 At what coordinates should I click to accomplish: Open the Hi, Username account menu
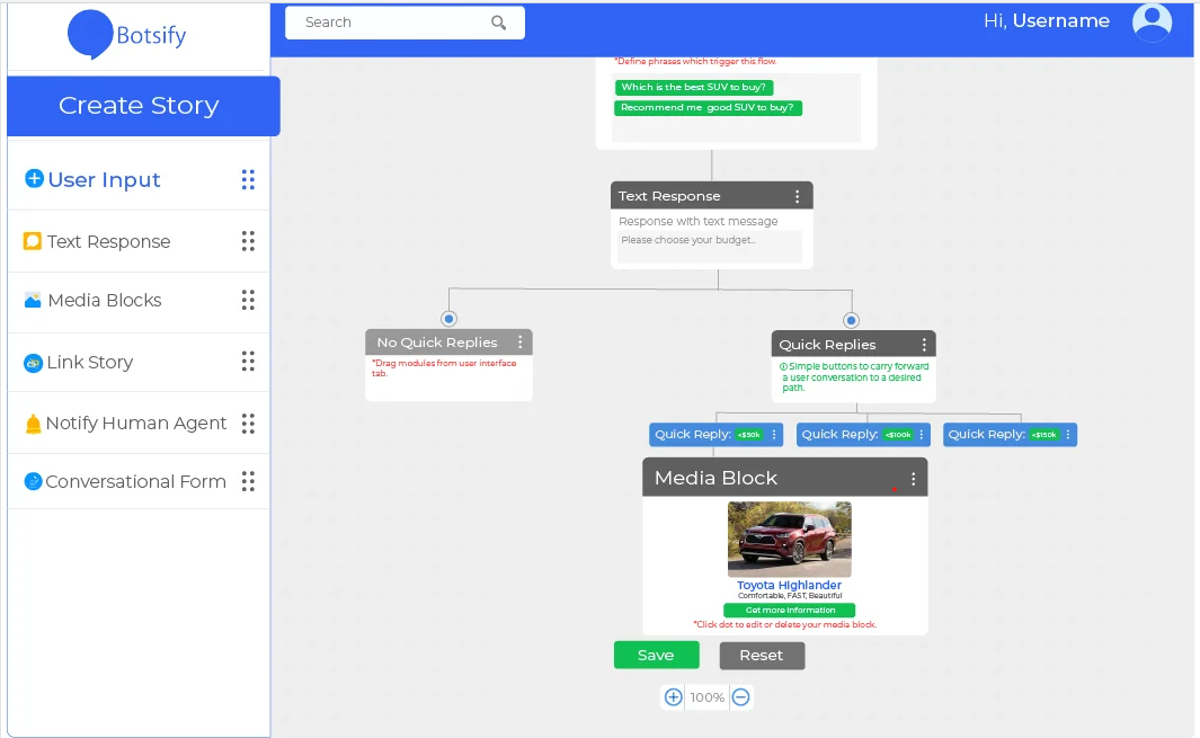point(1046,20)
